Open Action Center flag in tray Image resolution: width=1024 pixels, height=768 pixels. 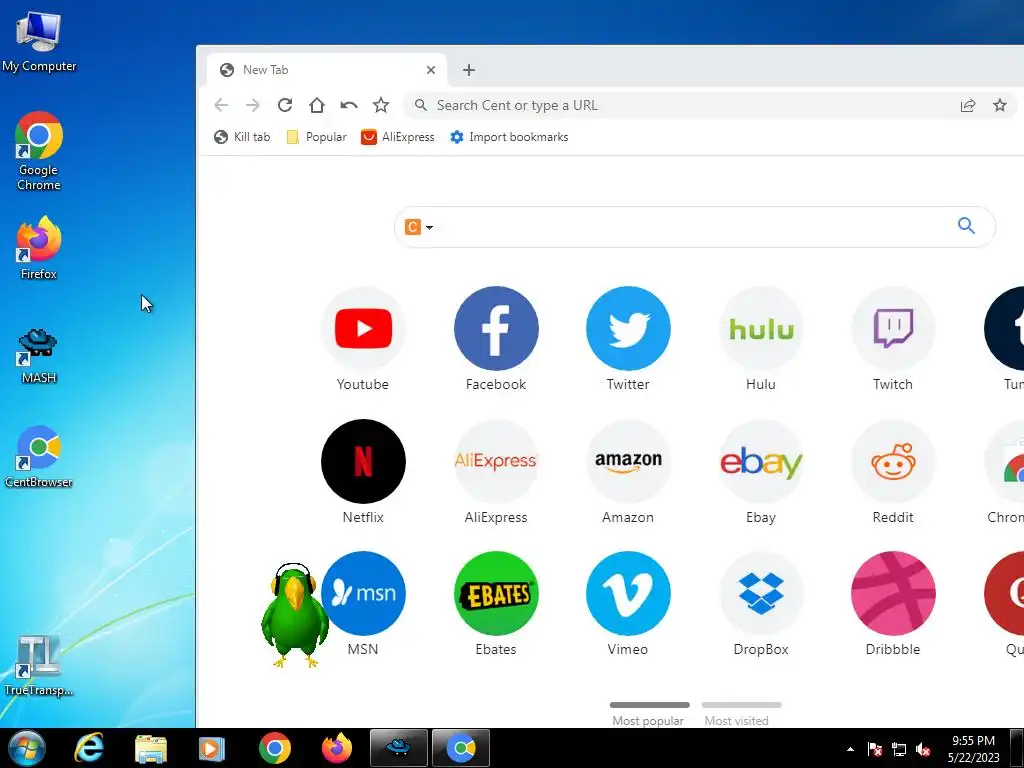(x=875, y=749)
